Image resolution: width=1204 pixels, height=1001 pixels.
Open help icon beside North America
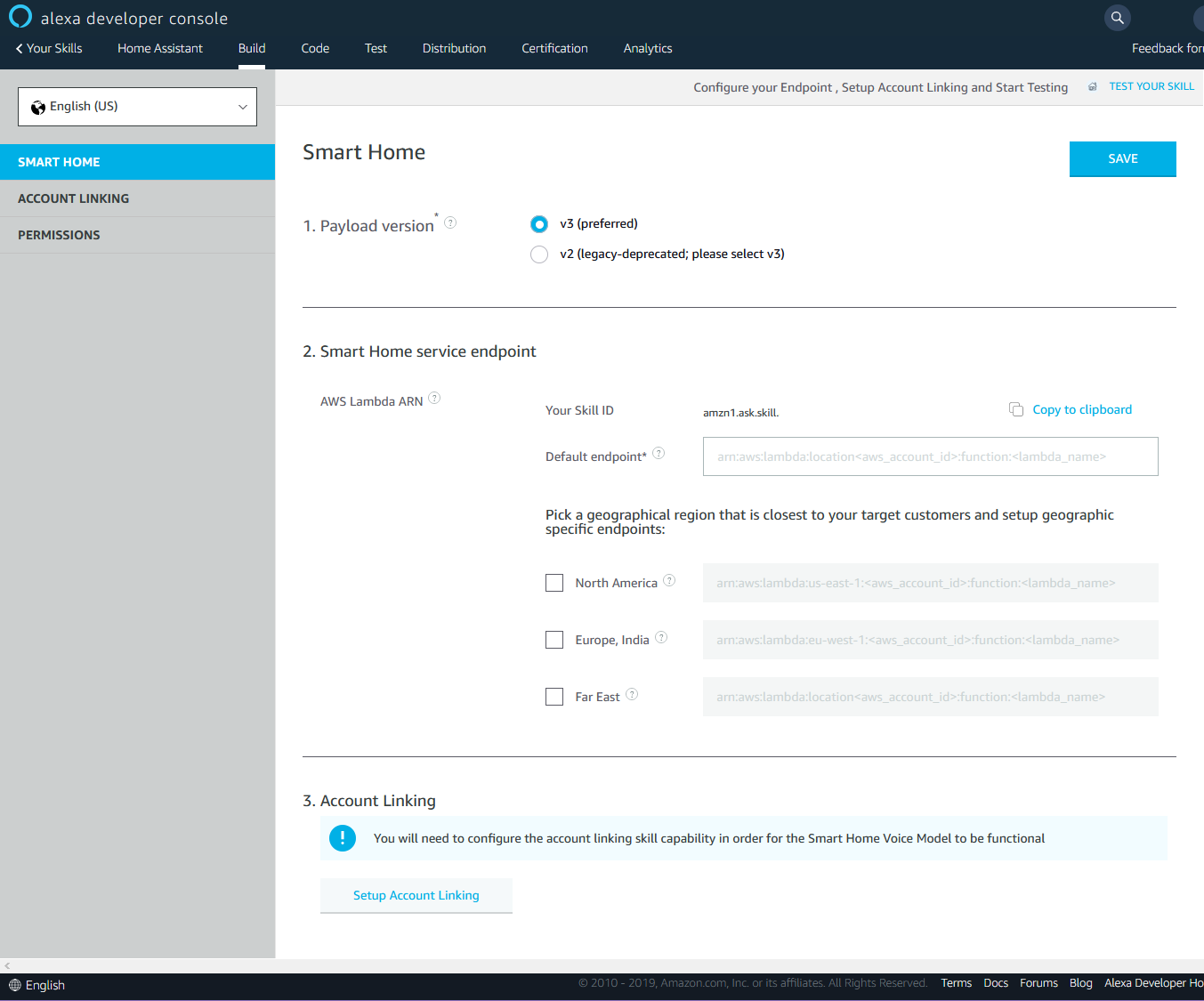click(669, 580)
